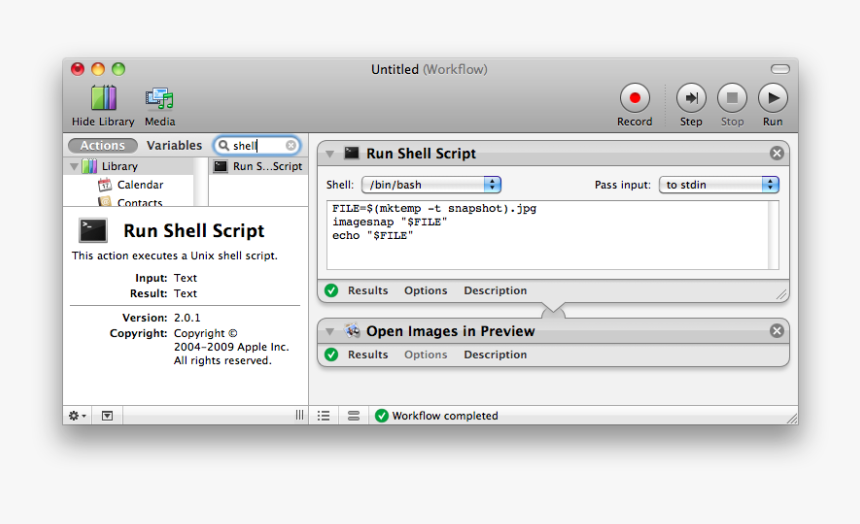Click the Library books icon in tree

tap(89, 166)
